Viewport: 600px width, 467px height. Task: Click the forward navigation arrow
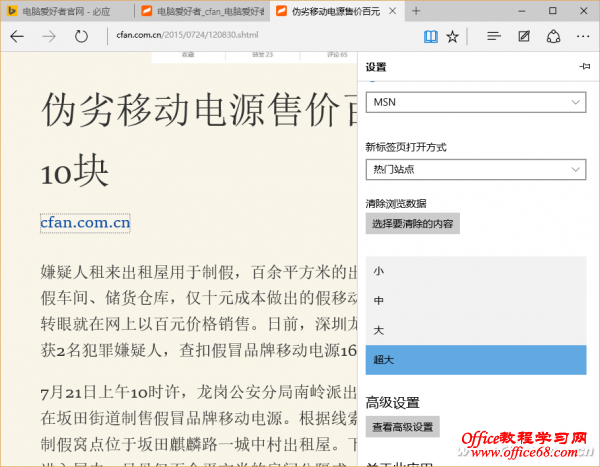tap(49, 36)
